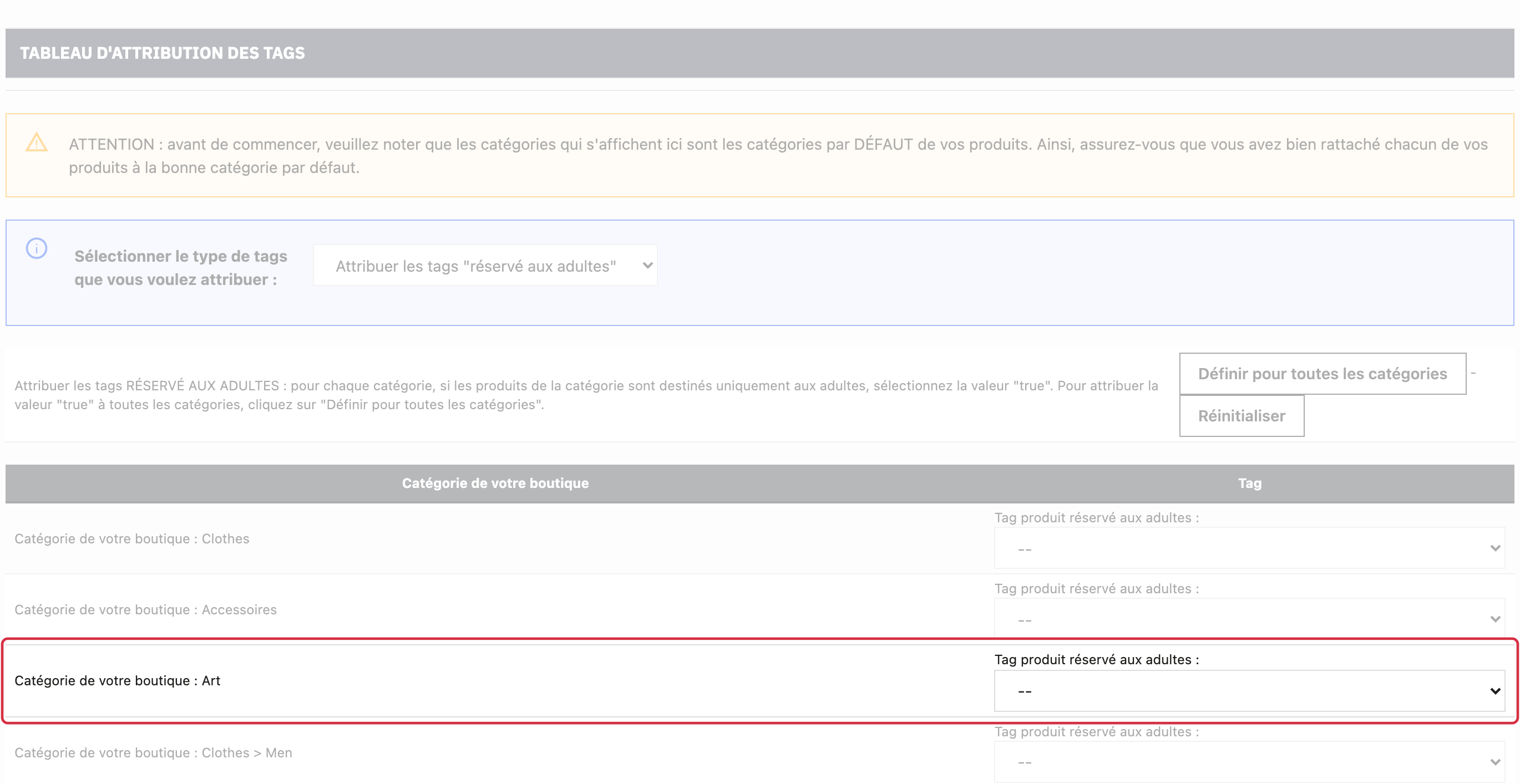Open the tag type selector dropdown
The image size is (1520, 784).
485,266
